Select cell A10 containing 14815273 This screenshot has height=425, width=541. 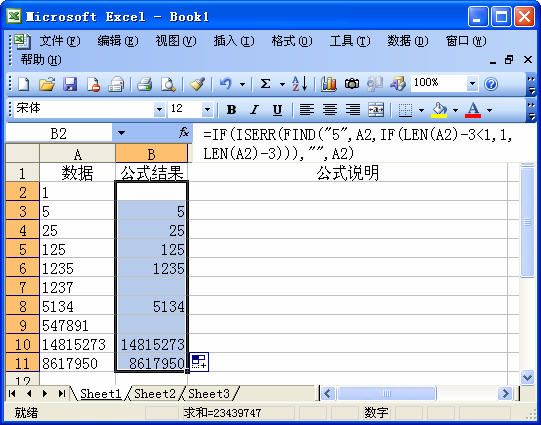pyautogui.click(x=77, y=344)
